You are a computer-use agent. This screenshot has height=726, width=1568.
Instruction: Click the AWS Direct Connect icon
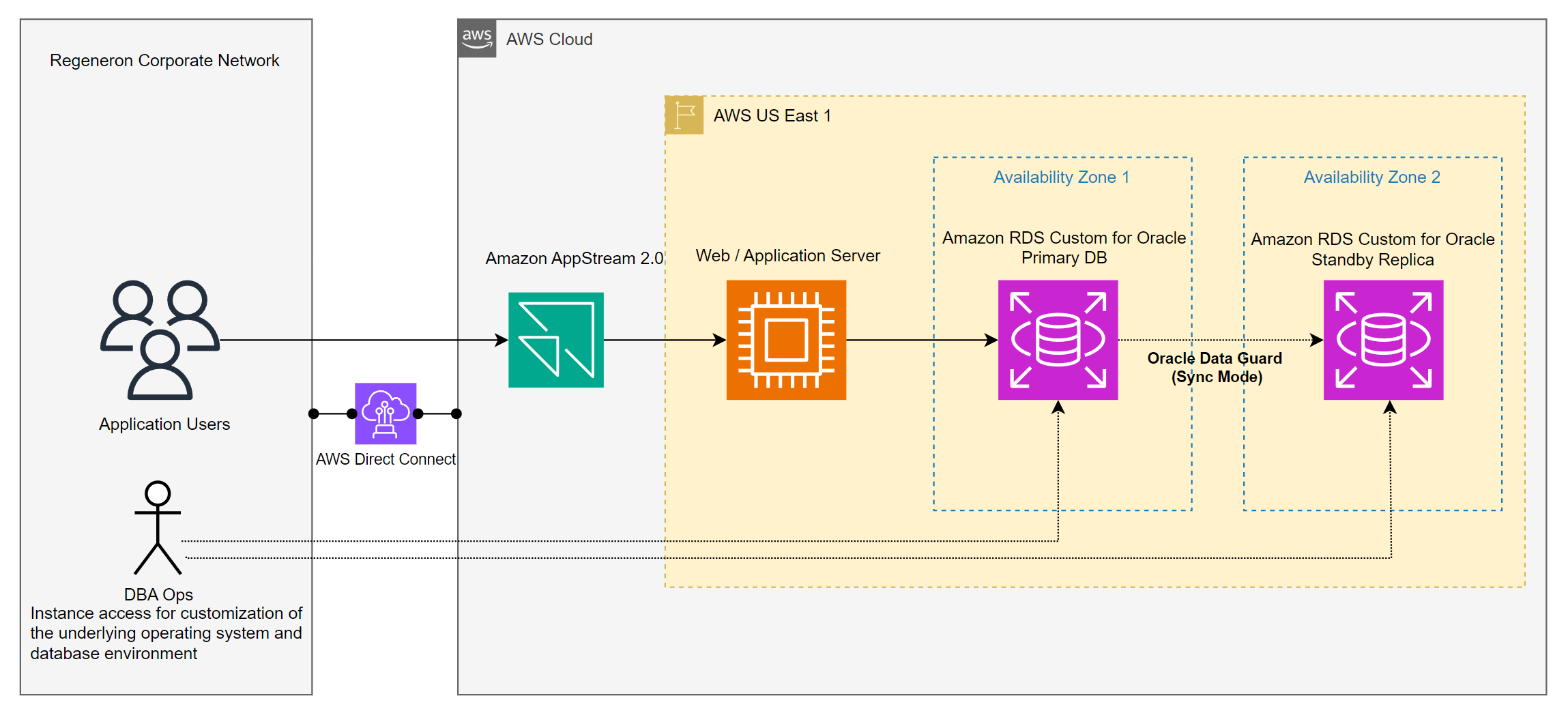point(386,413)
